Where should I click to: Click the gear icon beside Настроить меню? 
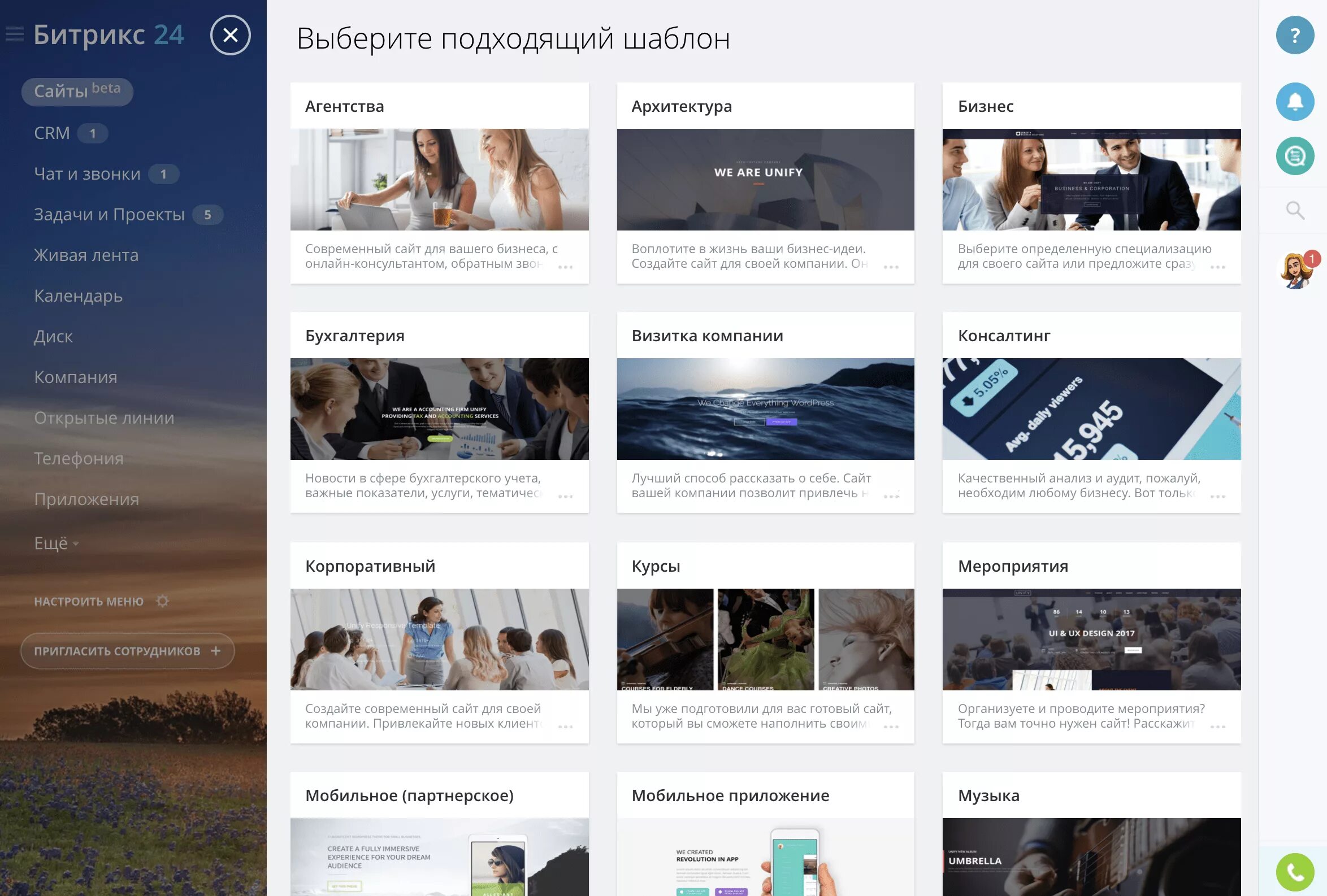(x=163, y=601)
